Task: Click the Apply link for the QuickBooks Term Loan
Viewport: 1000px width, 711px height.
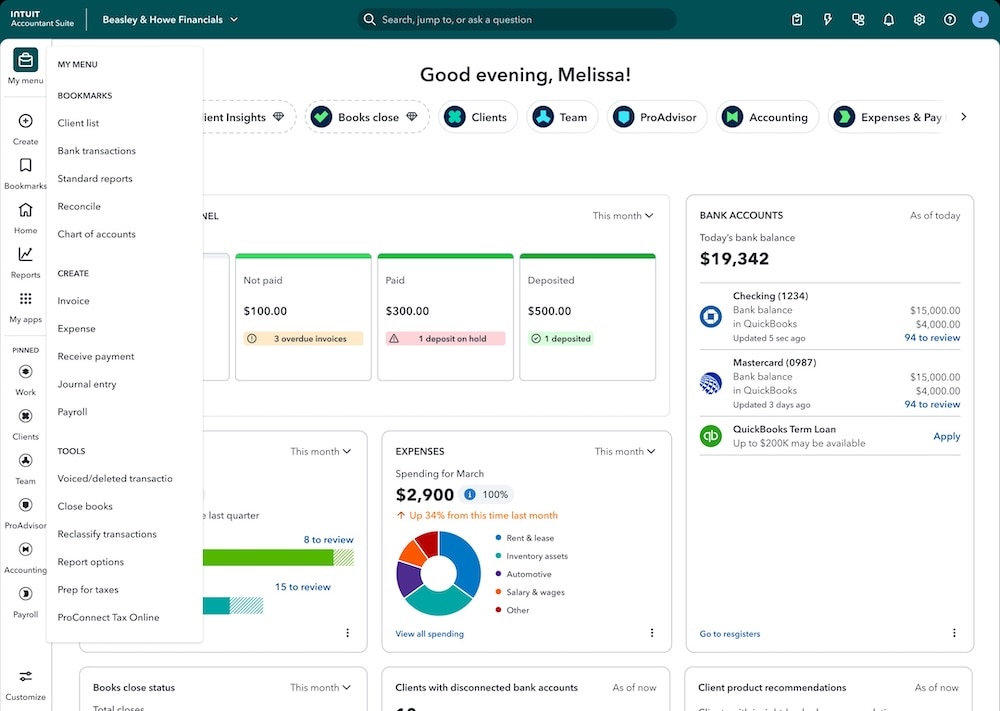Action: click(946, 436)
